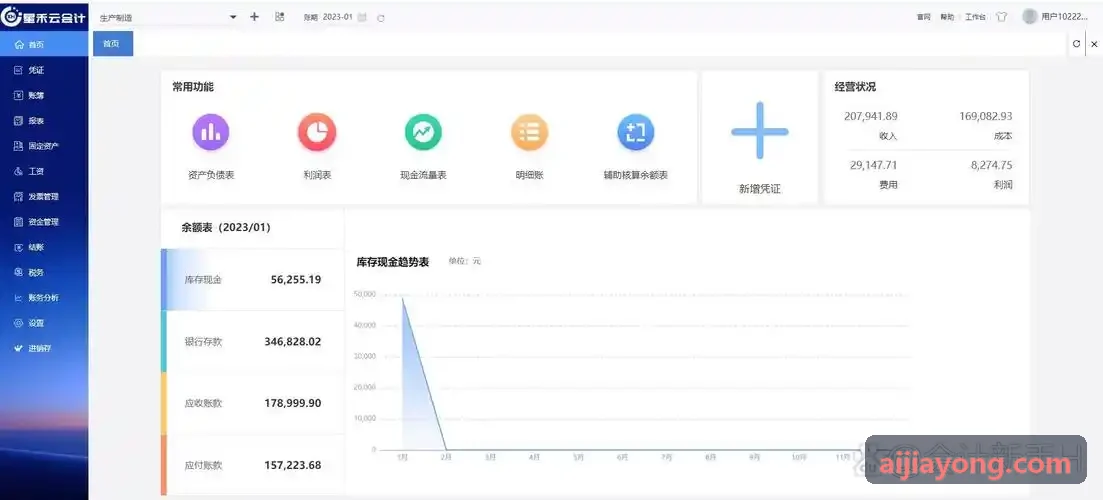Open the 辅助核算余额表 shortcut icon
1103x500 pixels.
coord(636,132)
